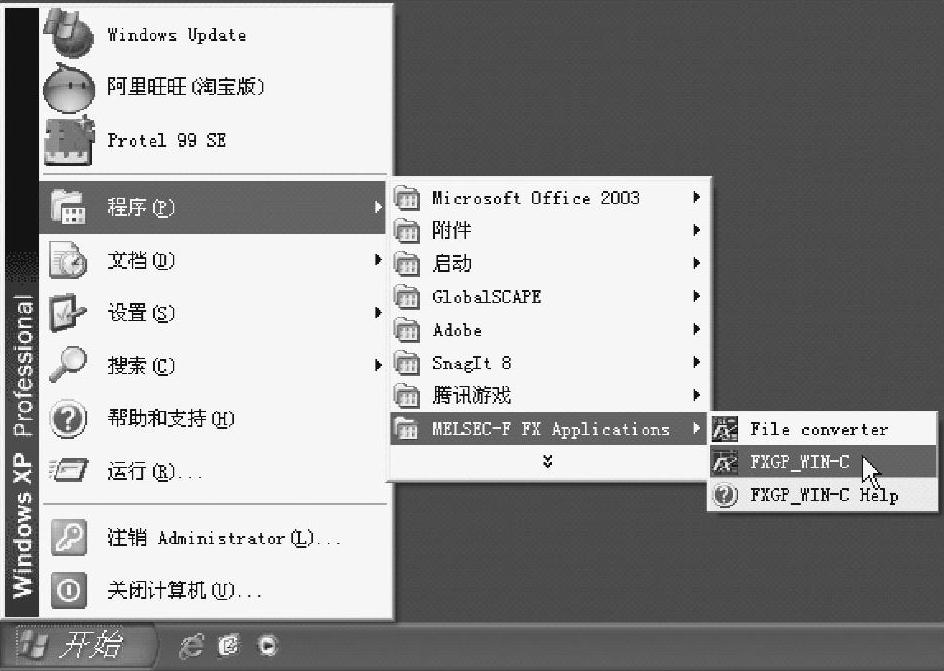Image resolution: width=944 pixels, height=671 pixels.
Task: Click the 帮助和支持 question mark icon
Action: (68, 418)
